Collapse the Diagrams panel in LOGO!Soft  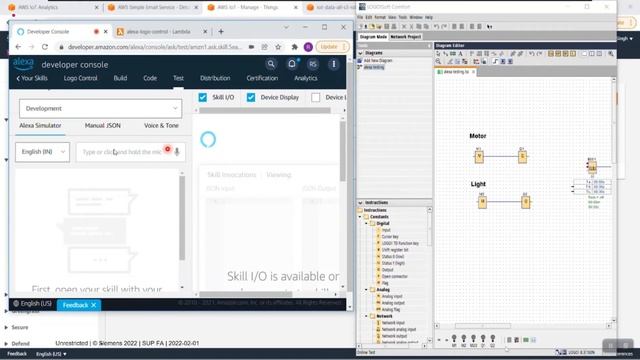point(360,53)
